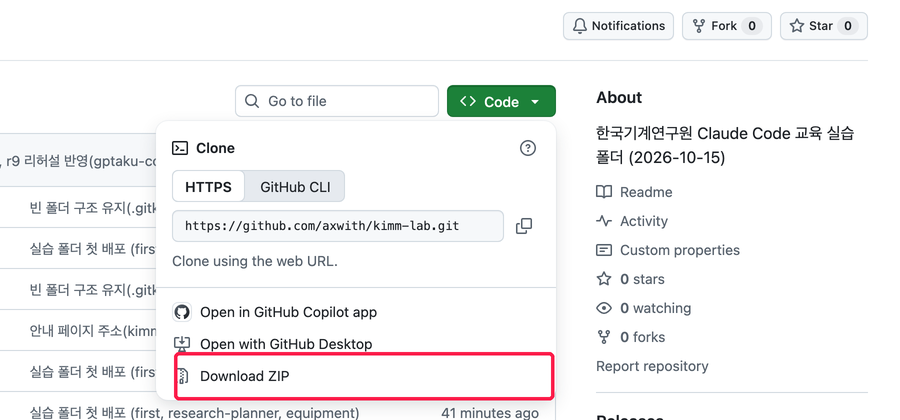Click the Code brackets icon on Code button
900x420 pixels.
coord(468,101)
